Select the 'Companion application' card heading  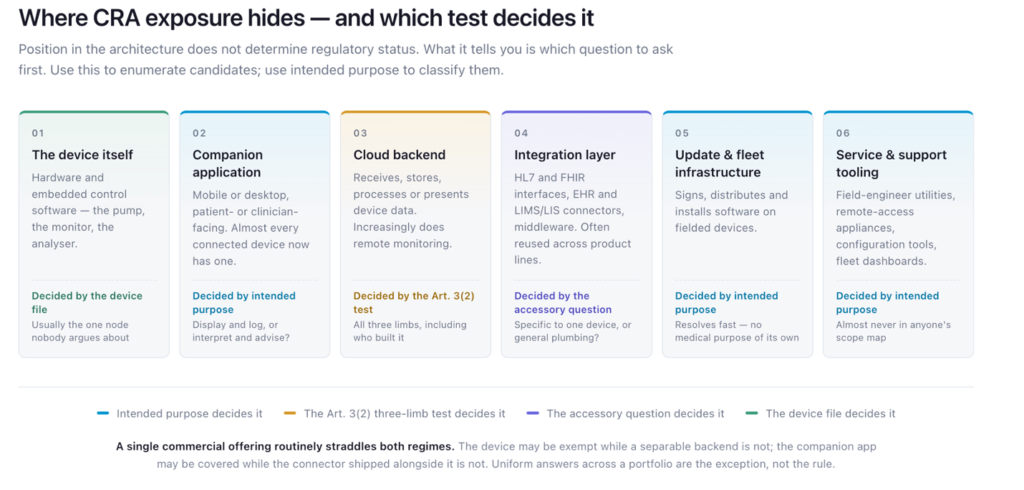[x=227, y=163]
